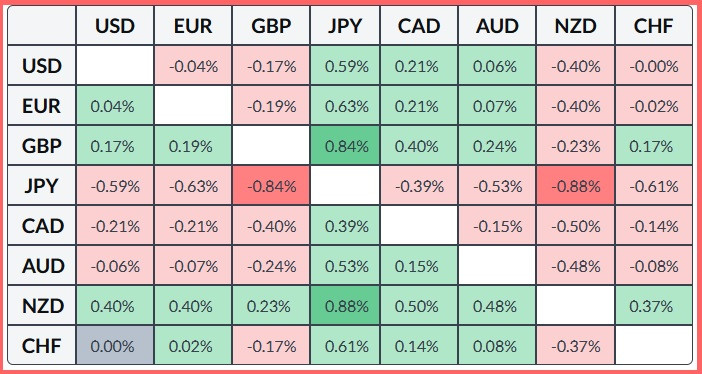Click the JPY/NZD -0.88% dark red cell
This screenshot has height=374, width=702.
point(575,186)
